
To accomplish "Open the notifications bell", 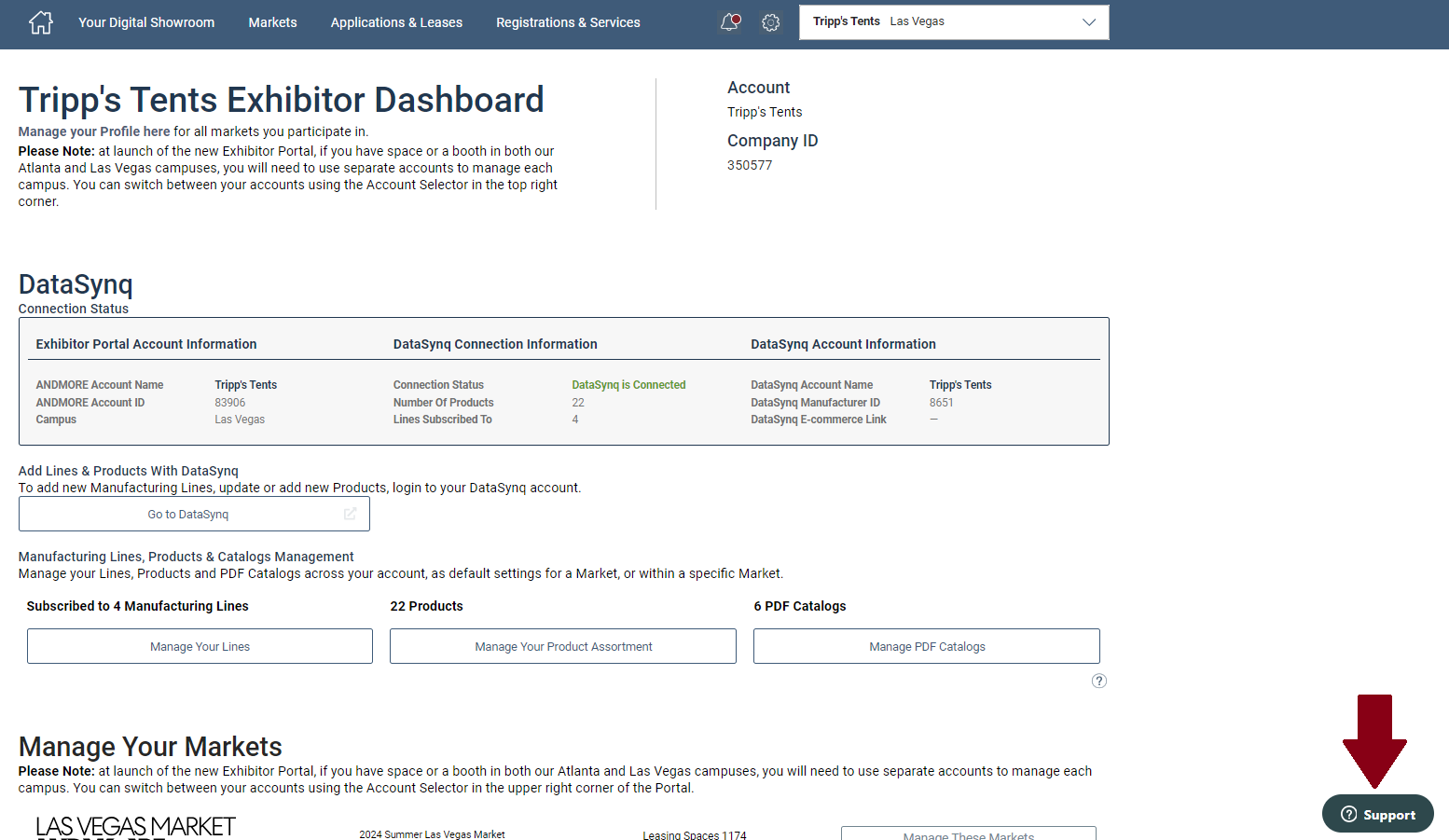I will [730, 22].
